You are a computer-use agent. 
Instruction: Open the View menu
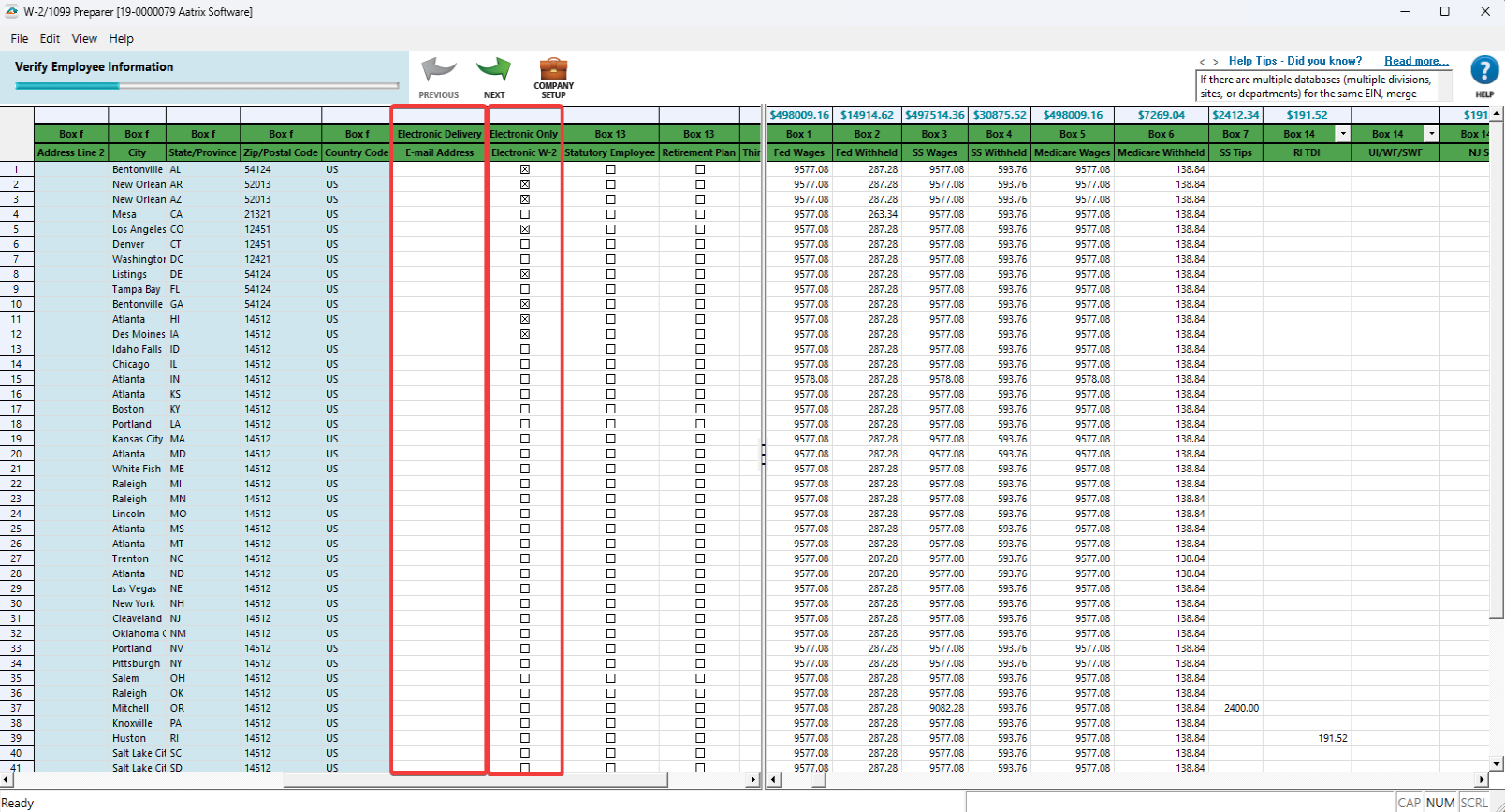[84, 38]
